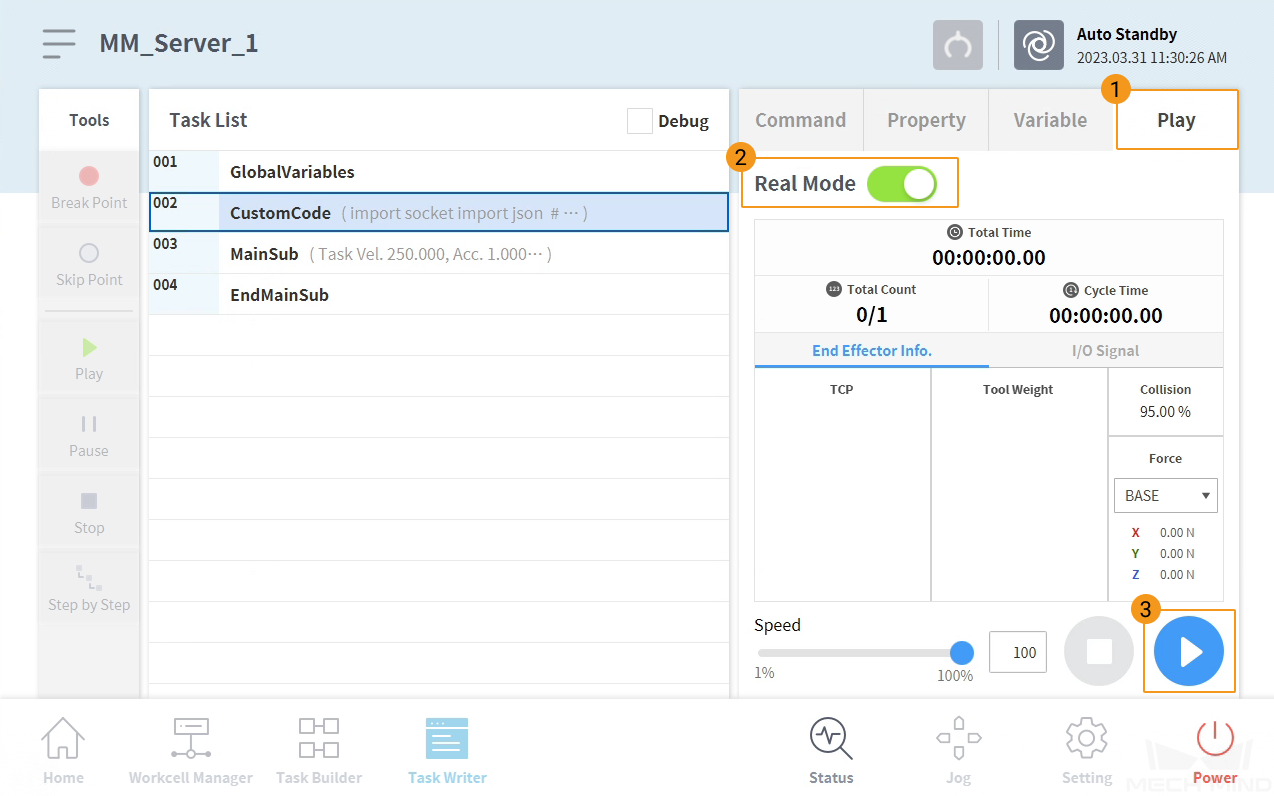1274x796 pixels.
Task: Click the Doosan robot status icon
Action: (1039, 45)
